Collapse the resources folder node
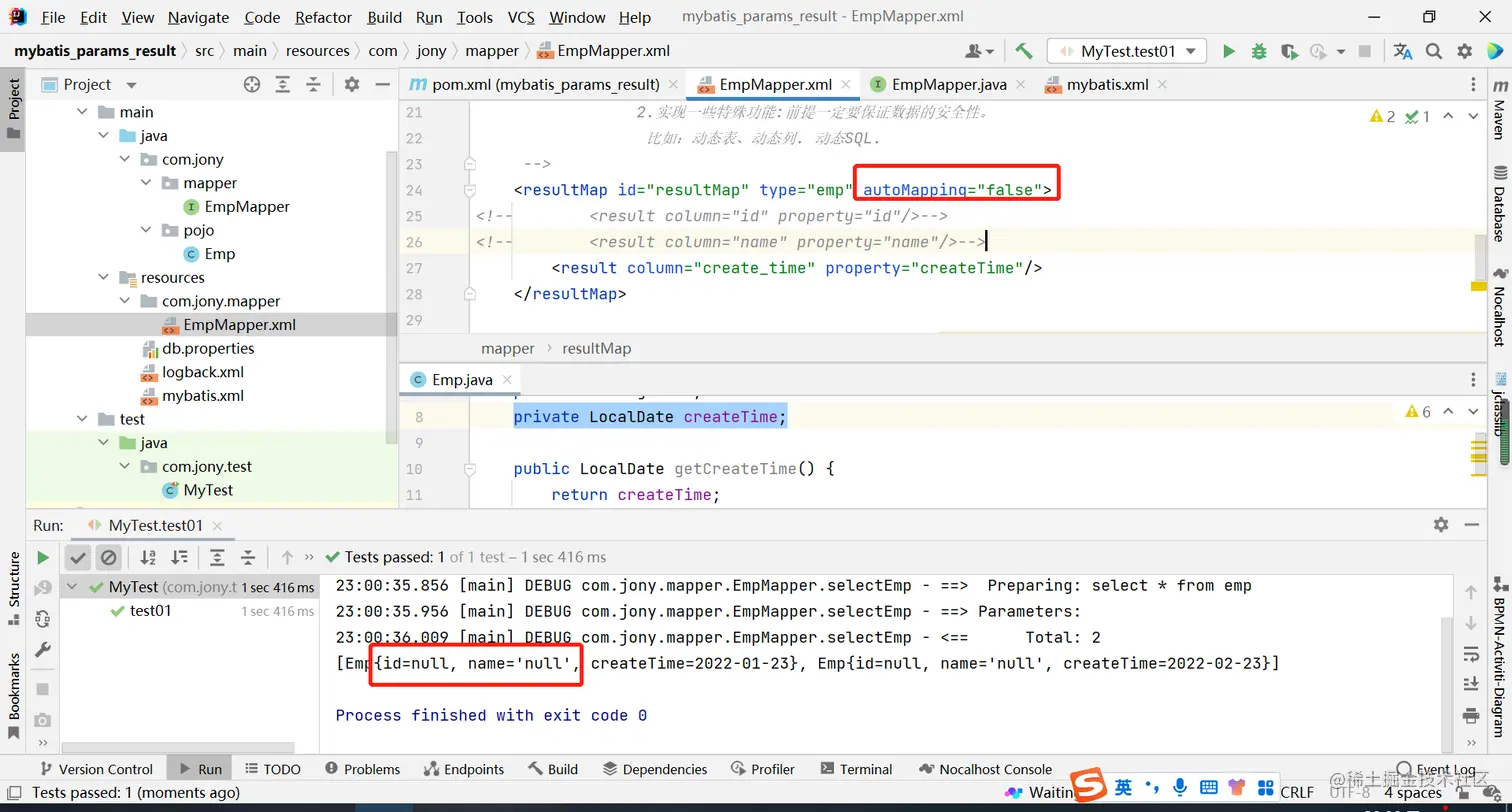The width and height of the screenshot is (1512, 812). click(104, 278)
